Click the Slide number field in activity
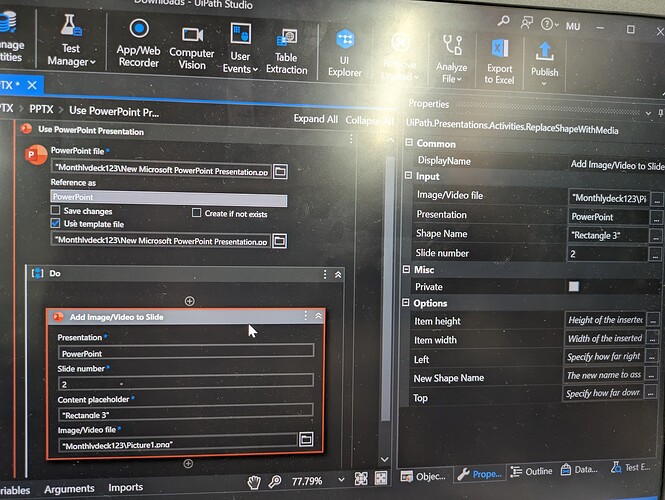665x500 pixels. 186,382
